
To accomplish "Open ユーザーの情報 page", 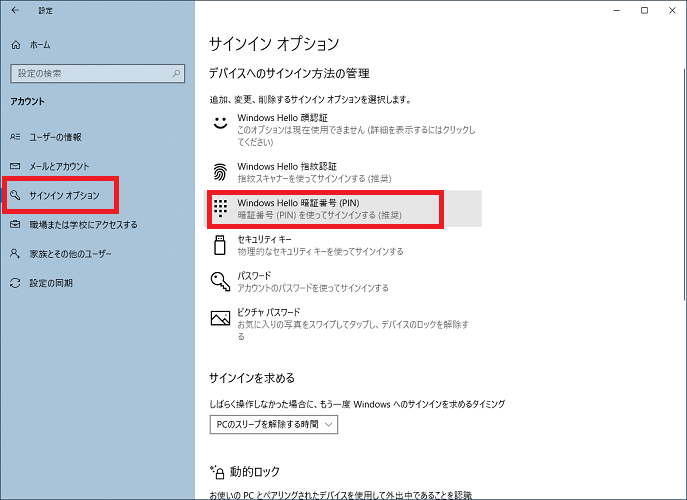I will 55,137.
